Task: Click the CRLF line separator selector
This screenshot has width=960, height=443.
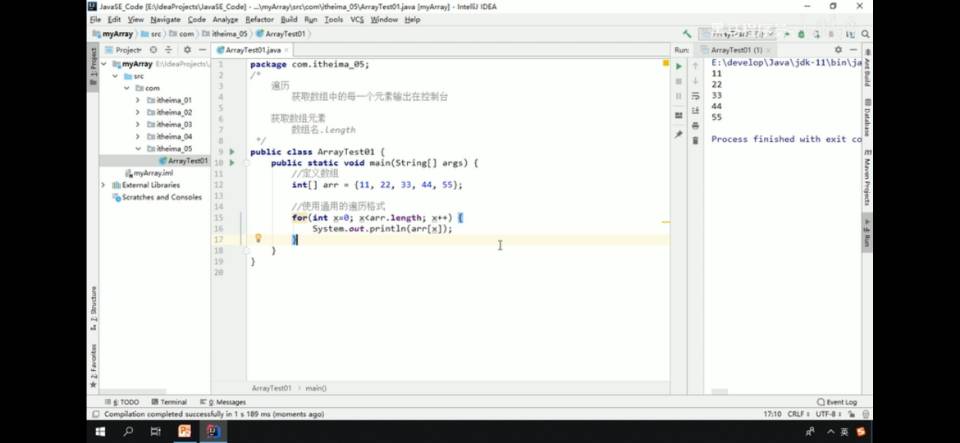Action: [x=796, y=414]
